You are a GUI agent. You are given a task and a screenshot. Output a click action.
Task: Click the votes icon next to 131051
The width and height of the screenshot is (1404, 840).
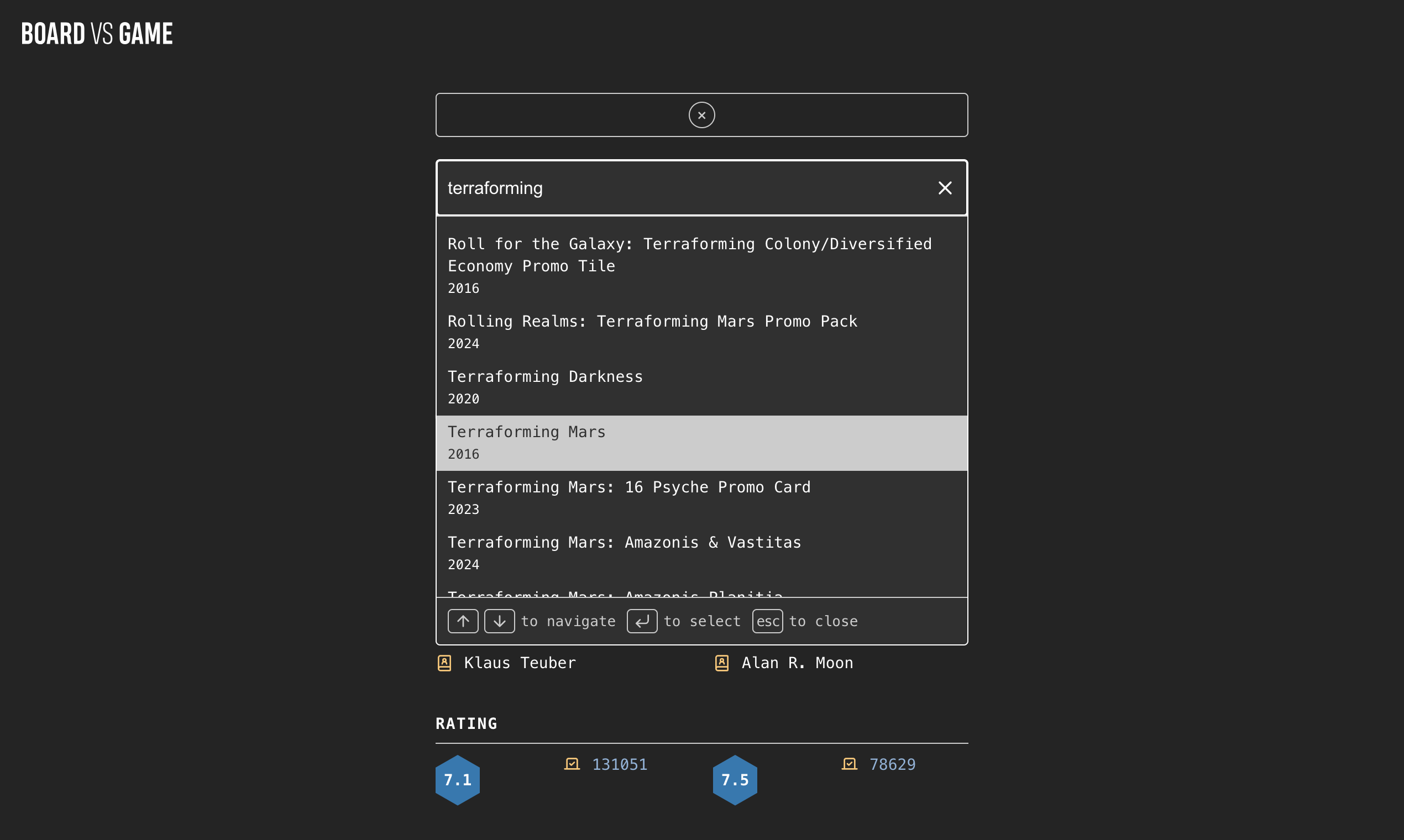(x=572, y=764)
